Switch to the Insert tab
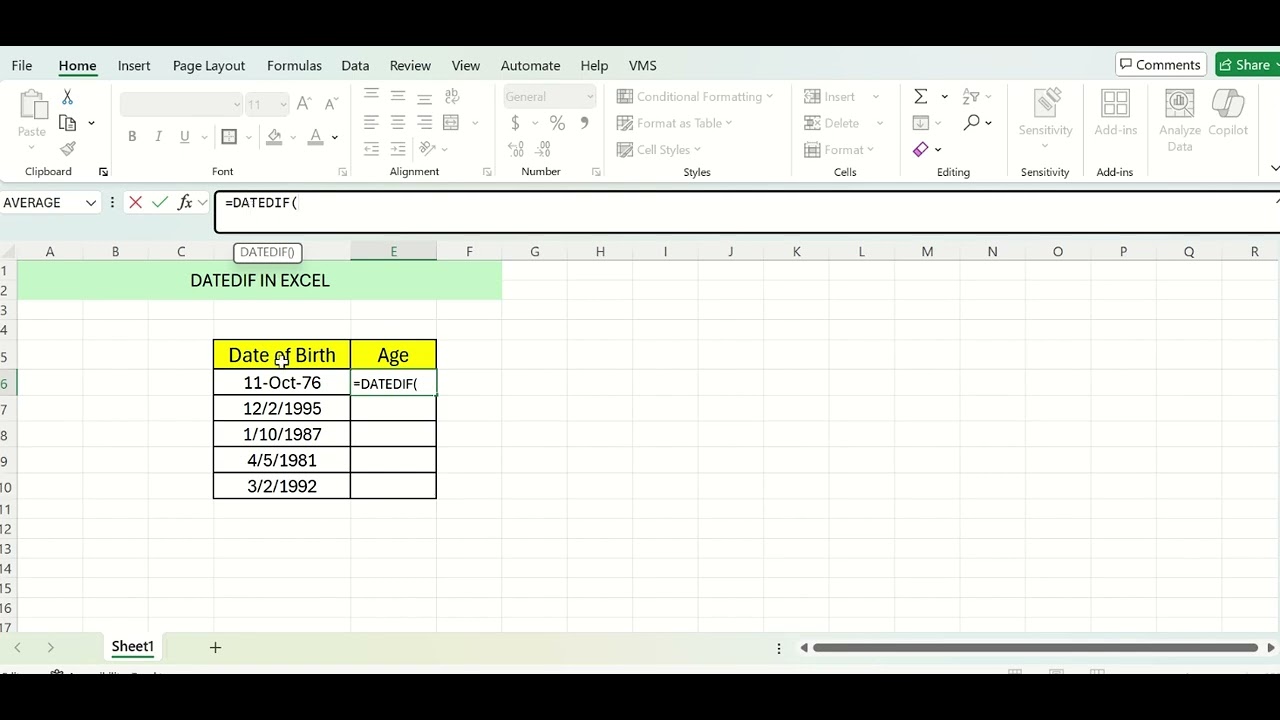1280x720 pixels. pyautogui.click(x=134, y=65)
